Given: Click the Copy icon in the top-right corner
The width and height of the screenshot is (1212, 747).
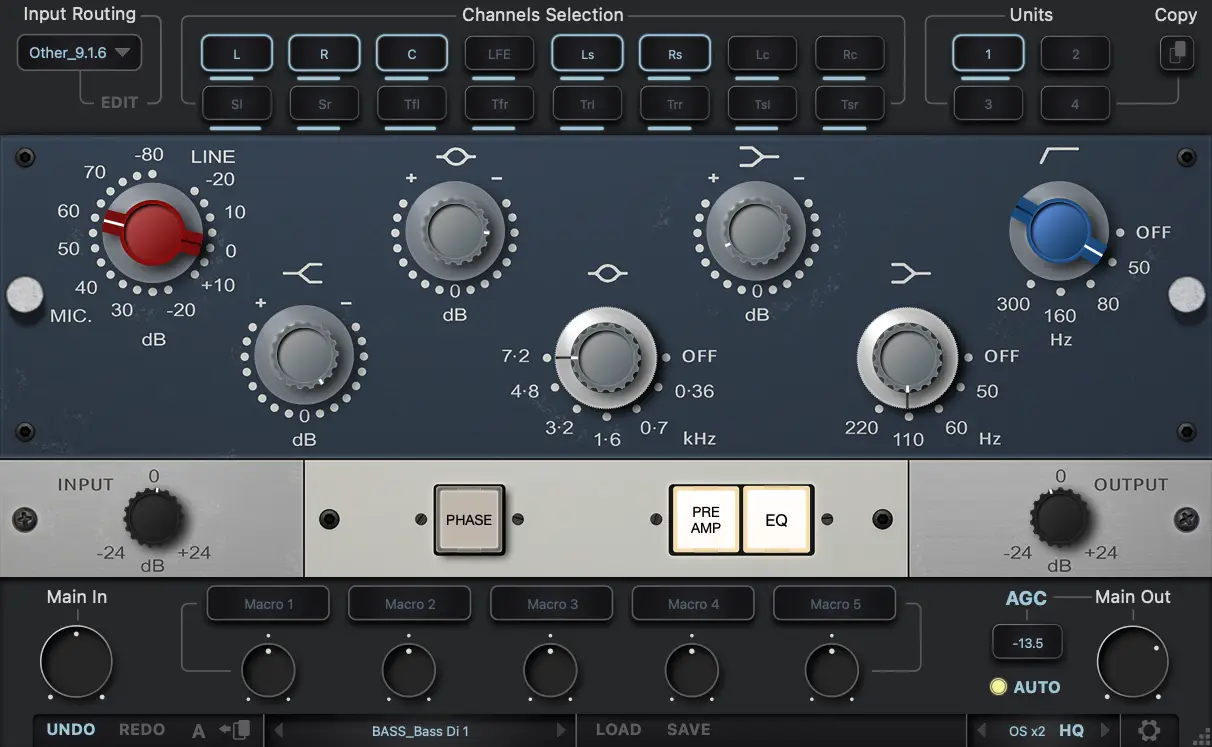Looking at the screenshot, I should click(1177, 53).
